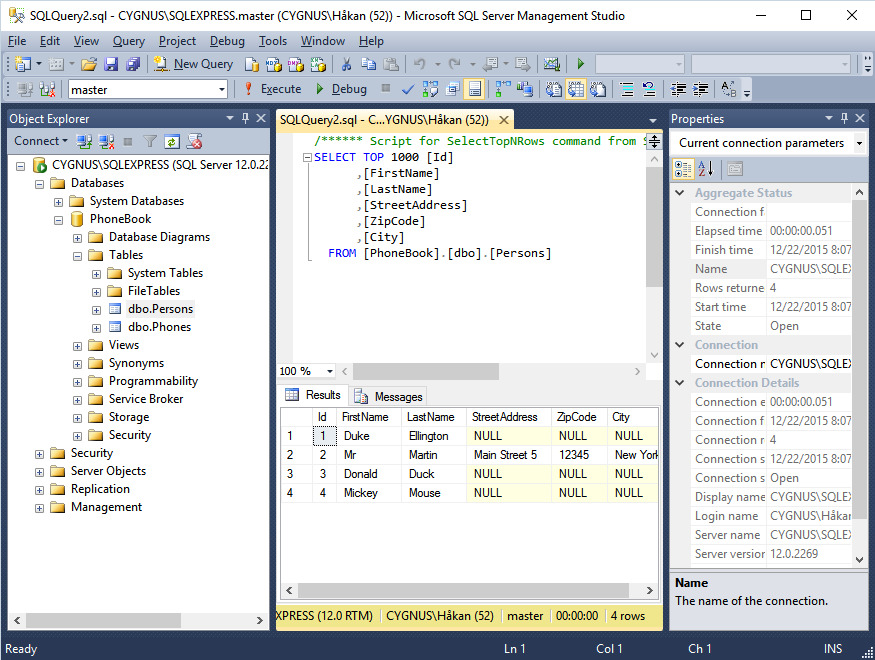Screen dimensions: 875x660
Task: Decrease the indent of selected lines
Action: coord(679,89)
